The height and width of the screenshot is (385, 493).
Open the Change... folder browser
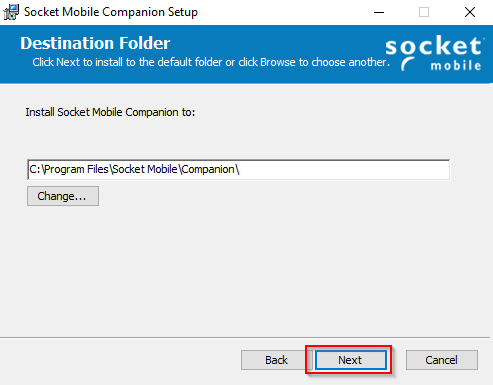63,196
